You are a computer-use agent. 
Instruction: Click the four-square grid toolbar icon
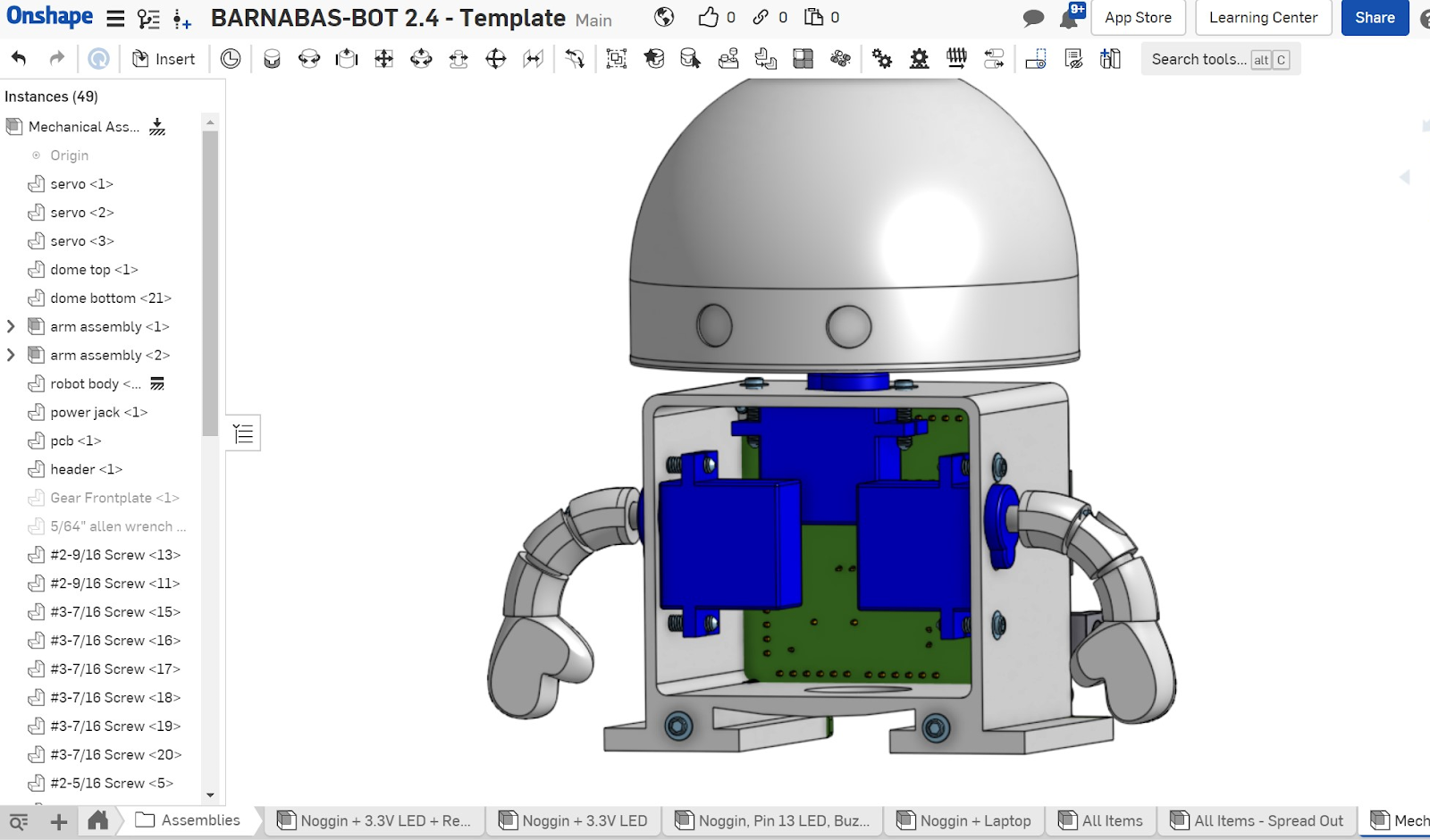click(x=803, y=59)
